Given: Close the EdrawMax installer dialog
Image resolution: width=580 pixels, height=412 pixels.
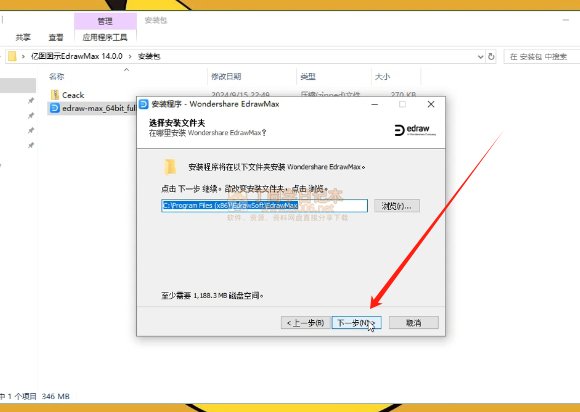Looking at the screenshot, I should click(x=431, y=104).
